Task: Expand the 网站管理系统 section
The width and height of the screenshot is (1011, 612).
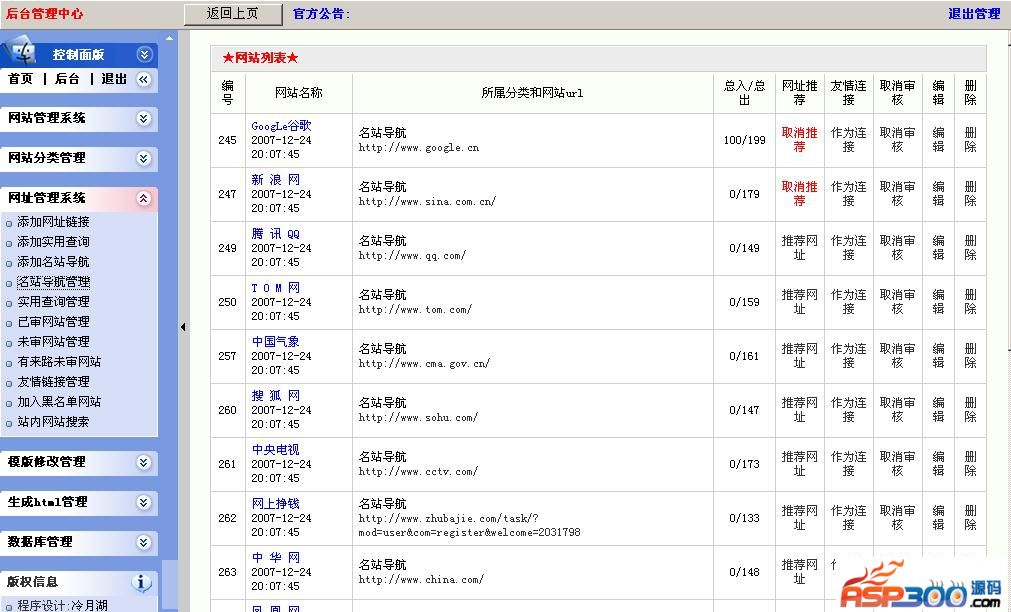Action: [144, 118]
